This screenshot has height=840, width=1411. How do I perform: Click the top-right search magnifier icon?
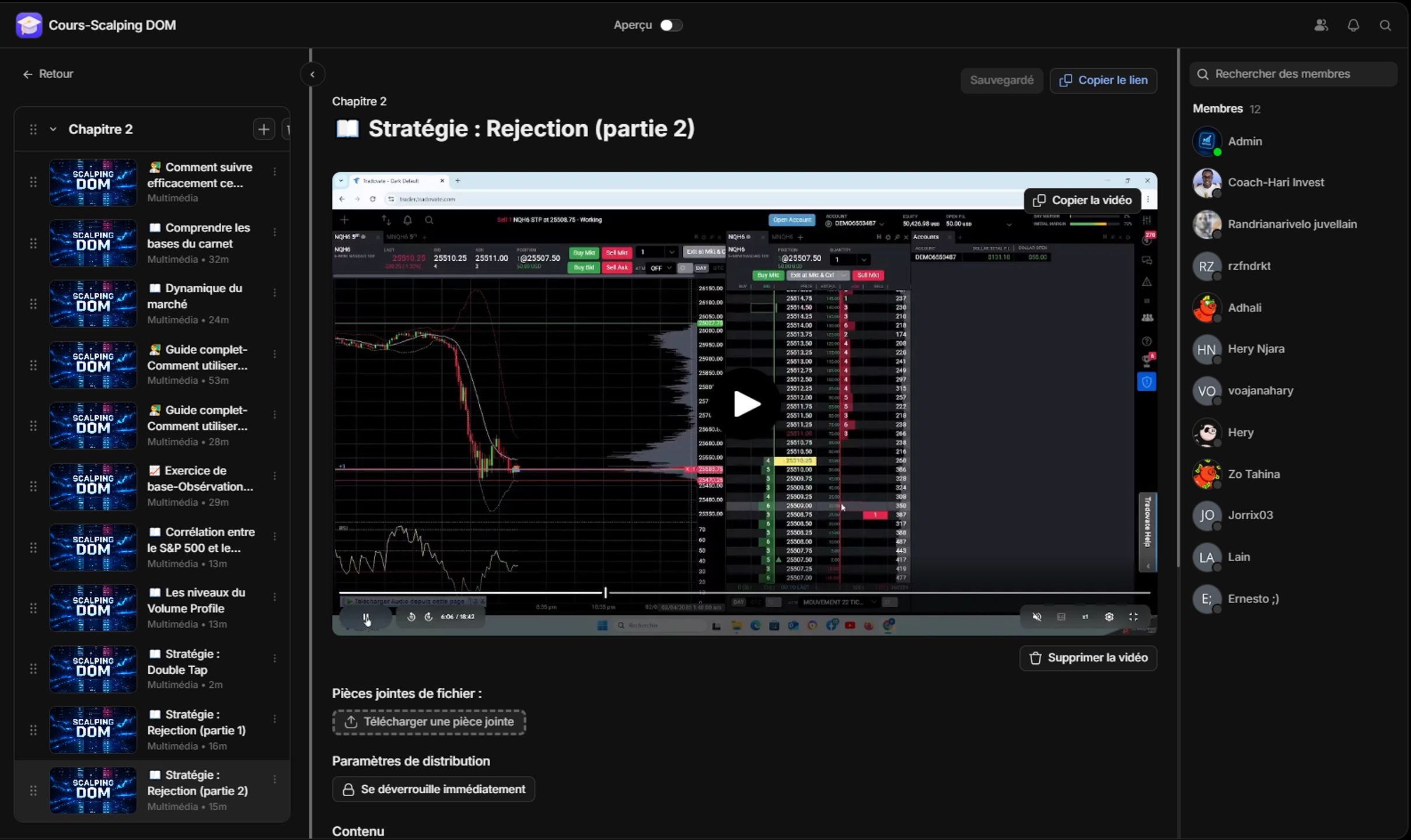(x=1385, y=25)
